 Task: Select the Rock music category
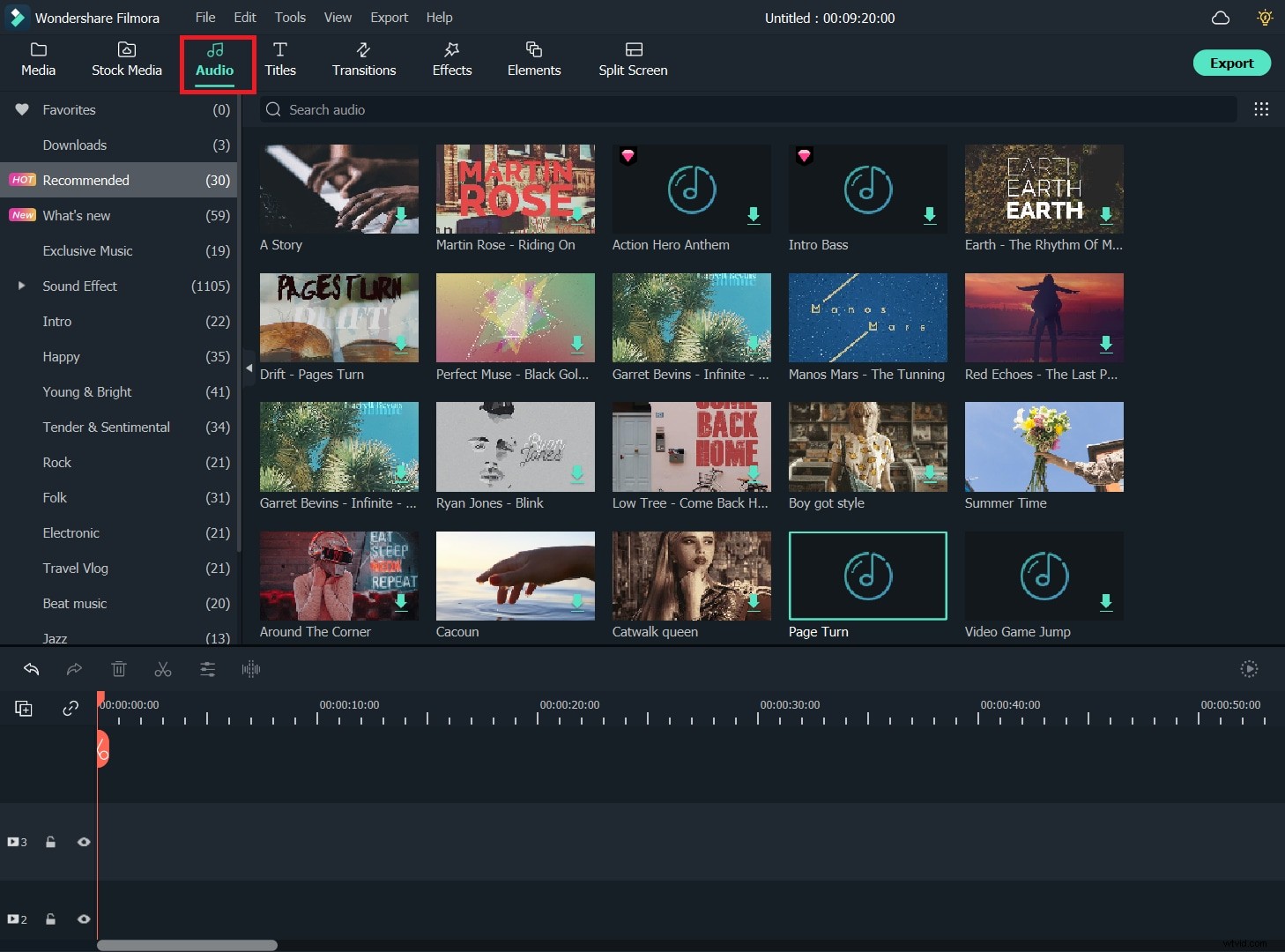[x=57, y=462]
